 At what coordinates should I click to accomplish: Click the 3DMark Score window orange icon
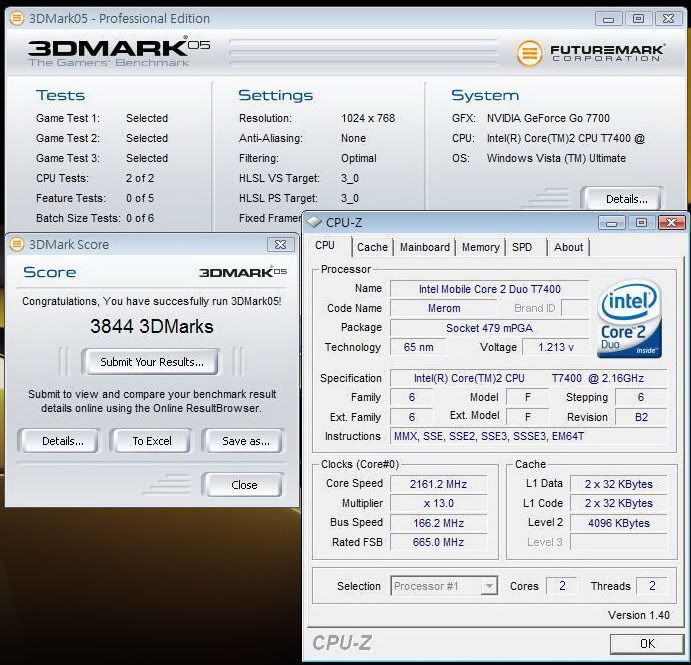[x=17, y=244]
